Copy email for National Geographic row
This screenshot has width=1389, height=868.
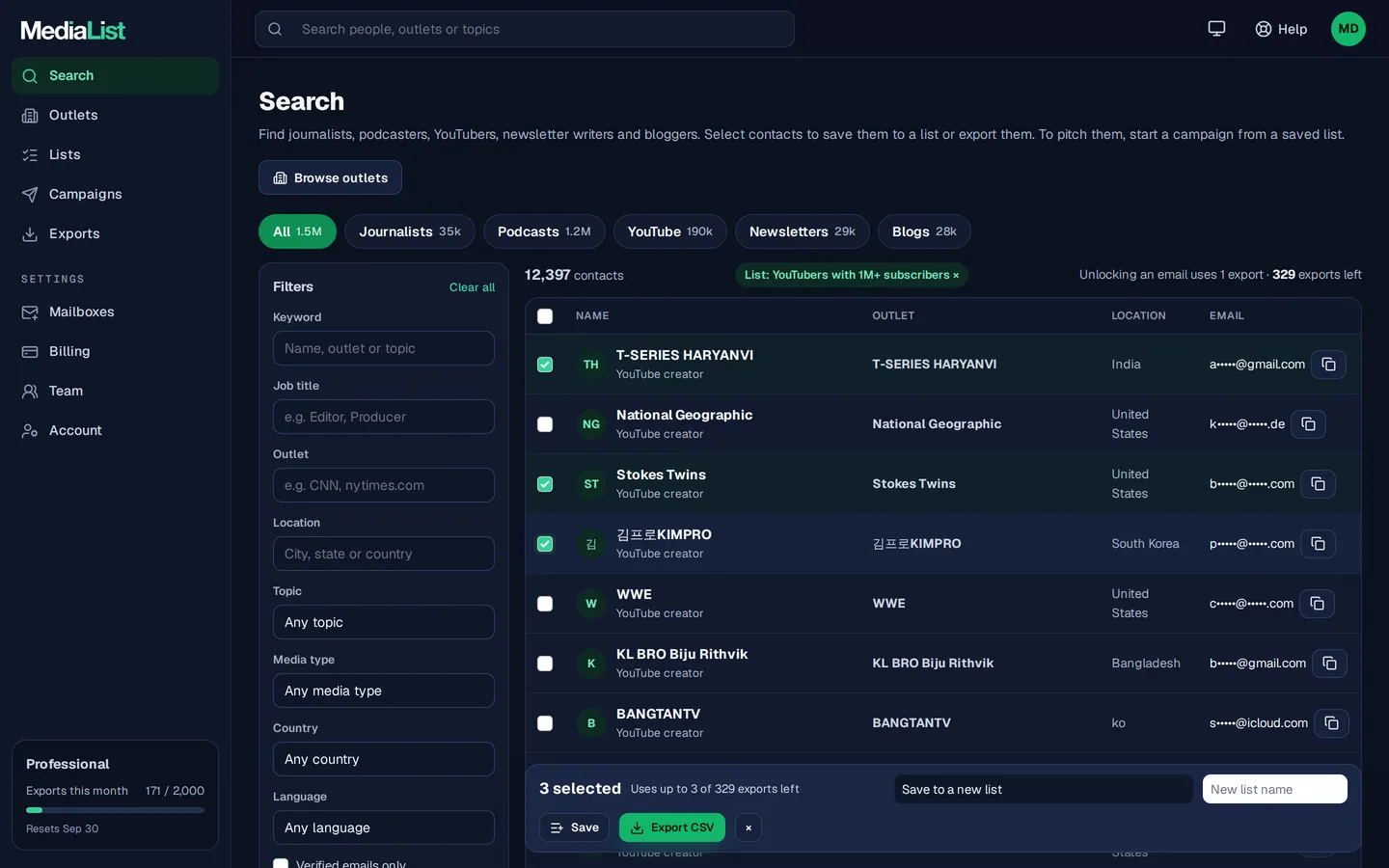pyautogui.click(x=1308, y=424)
